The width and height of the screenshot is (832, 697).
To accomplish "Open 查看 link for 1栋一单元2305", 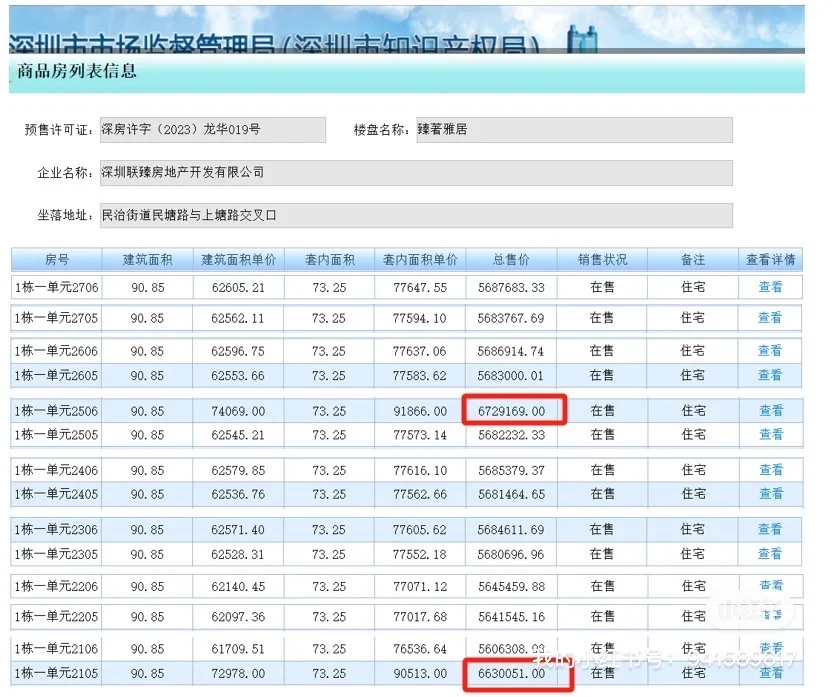I will tap(770, 554).
